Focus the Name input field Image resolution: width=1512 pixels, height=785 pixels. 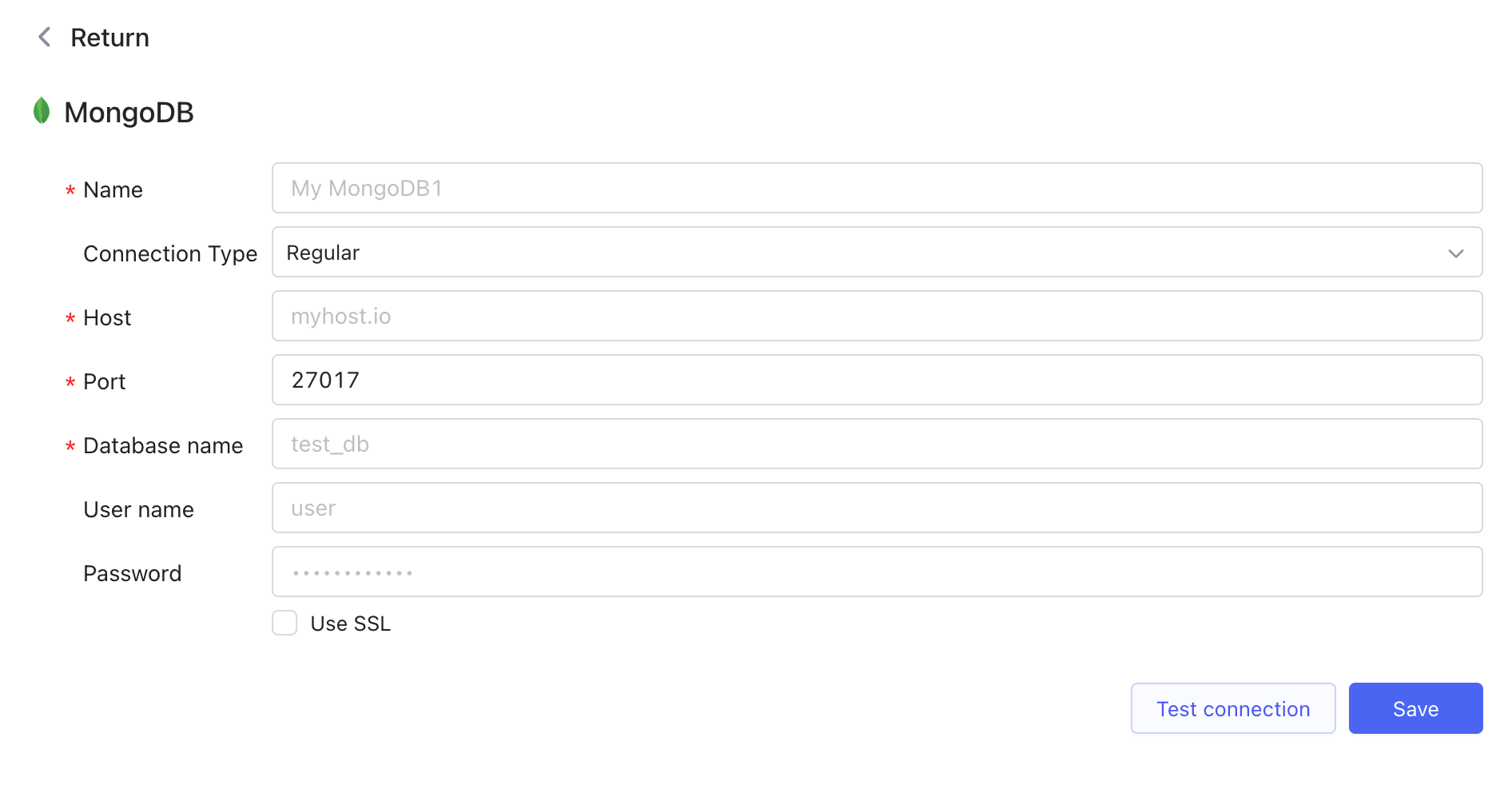(877, 188)
